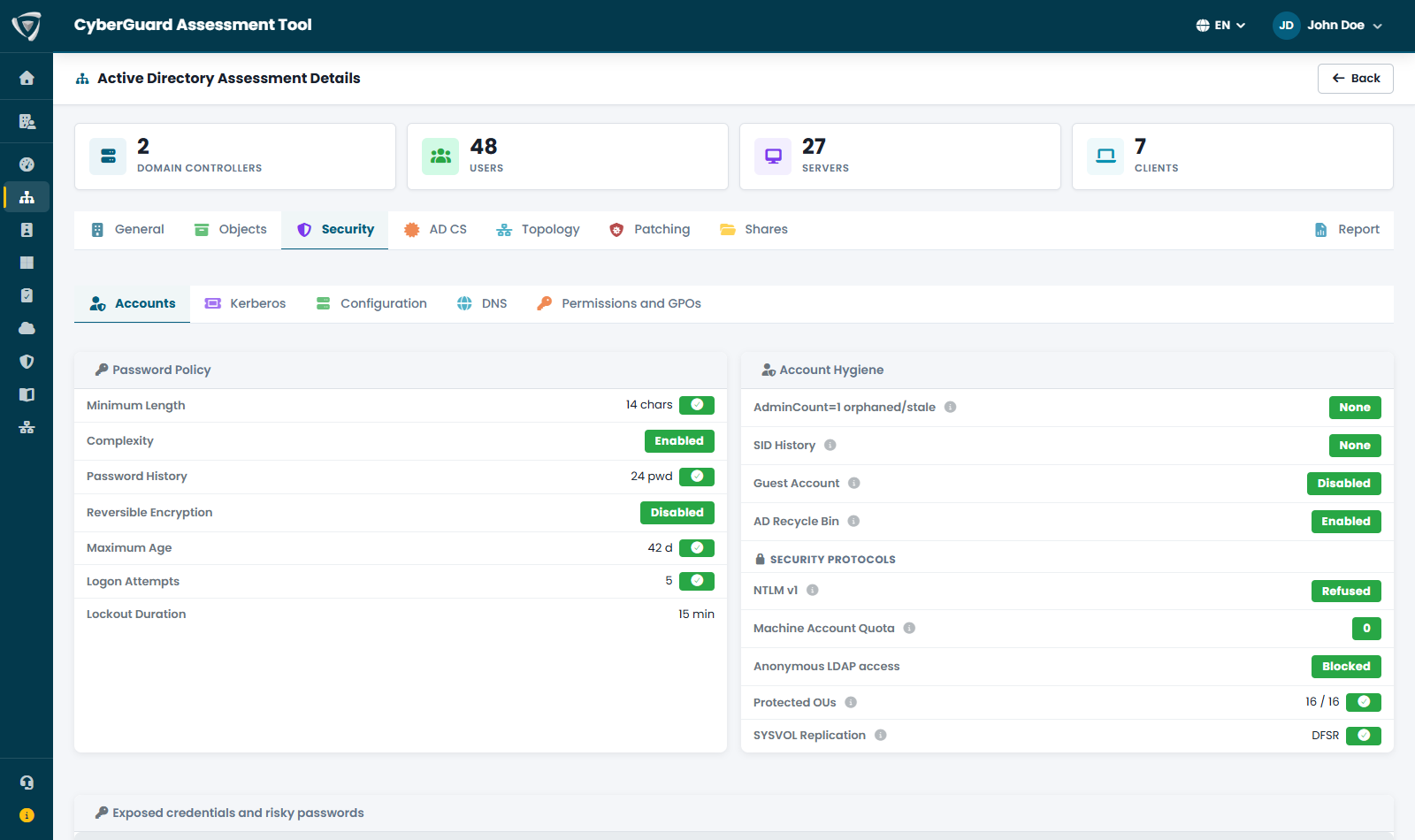Toggle Password History check switch
The image size is (1415, 840).
coord(697,477)
